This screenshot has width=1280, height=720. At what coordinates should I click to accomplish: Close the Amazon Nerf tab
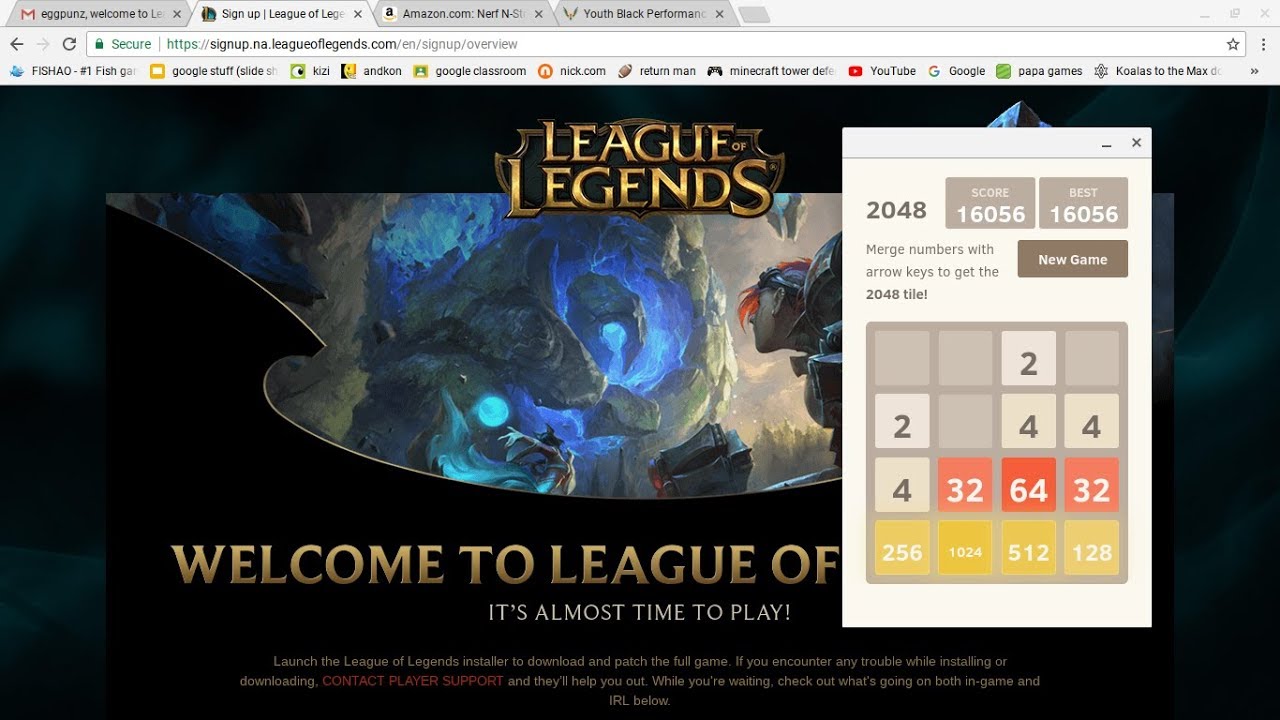click(x=539, y=14)
